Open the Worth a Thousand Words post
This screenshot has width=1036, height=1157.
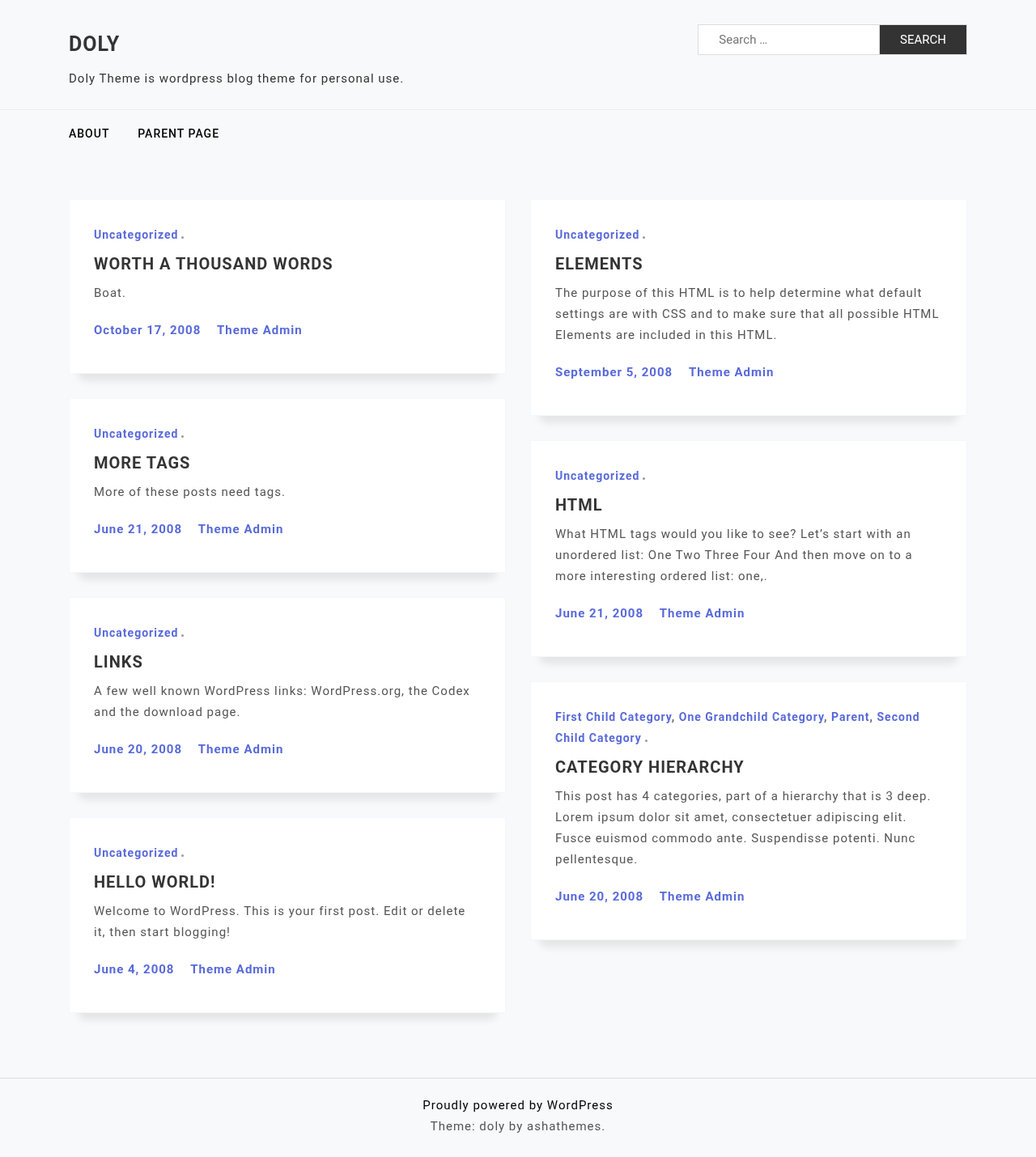[213, 264]
